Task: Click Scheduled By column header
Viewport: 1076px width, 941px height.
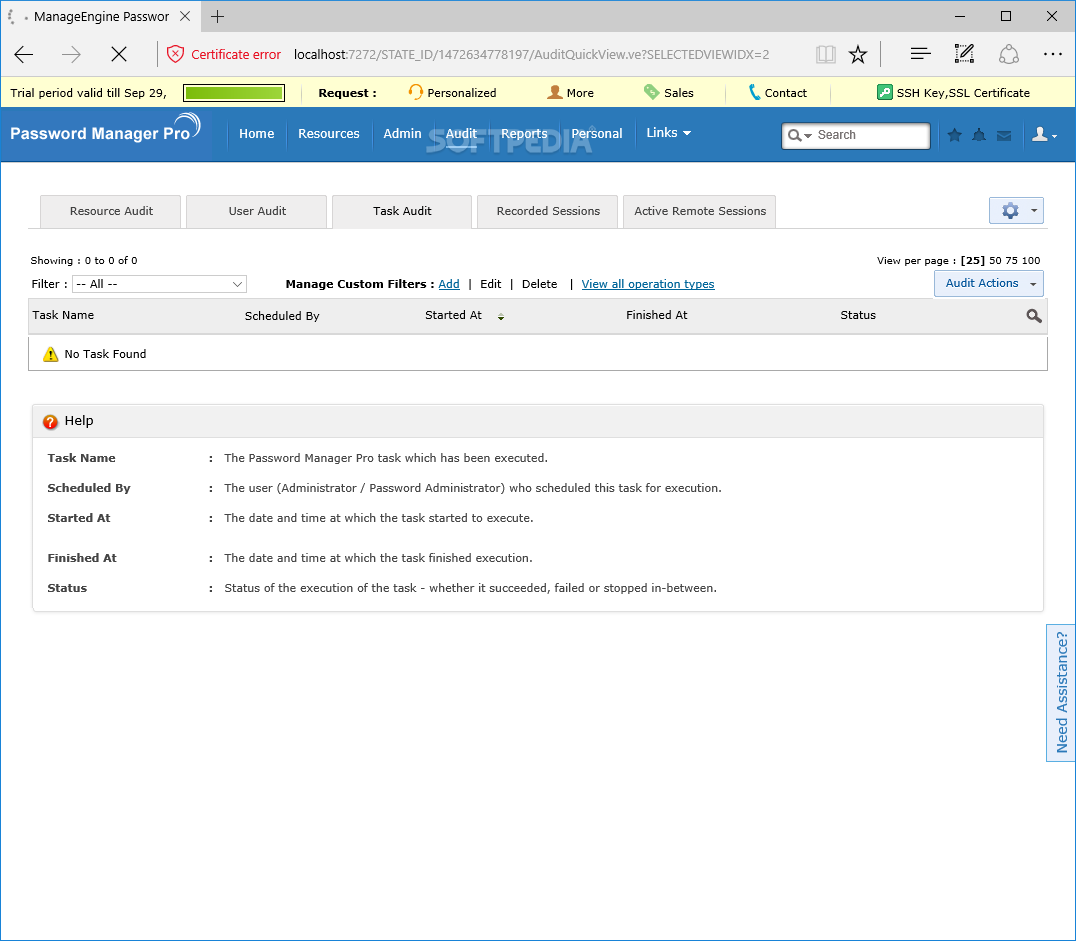Action: click(x=282, y=316)
